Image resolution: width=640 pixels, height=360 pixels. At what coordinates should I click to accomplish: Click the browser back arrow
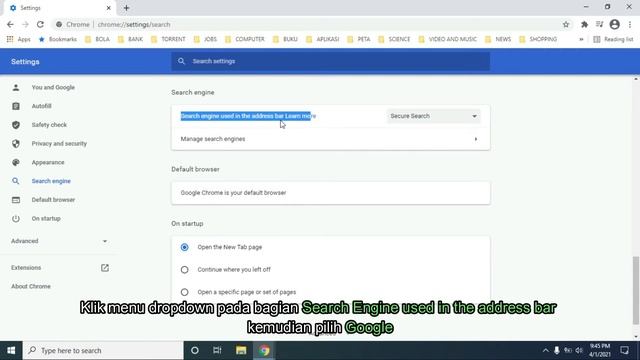[x=10, y=24]
